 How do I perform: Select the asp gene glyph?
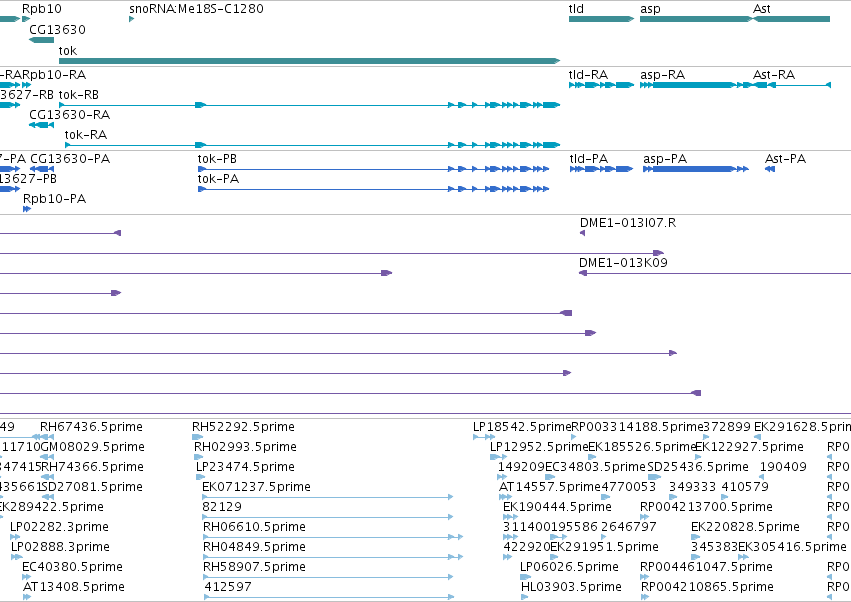[x=696, y=19]
